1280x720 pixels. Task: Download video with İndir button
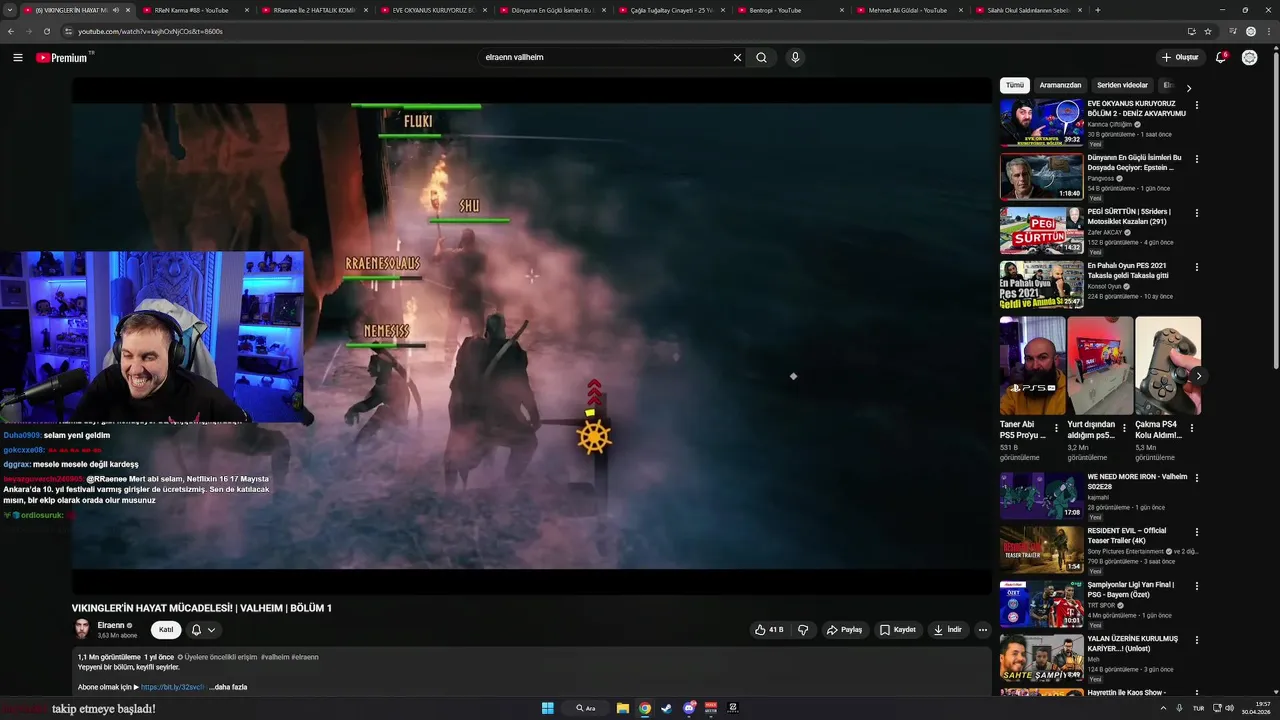click(x=948, y=630)
